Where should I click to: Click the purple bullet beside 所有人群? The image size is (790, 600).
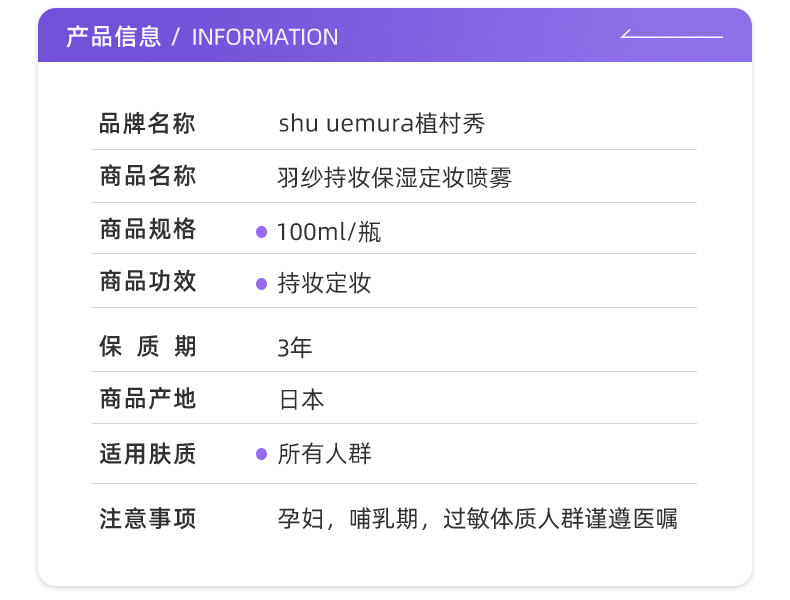(x=261, y=454)
